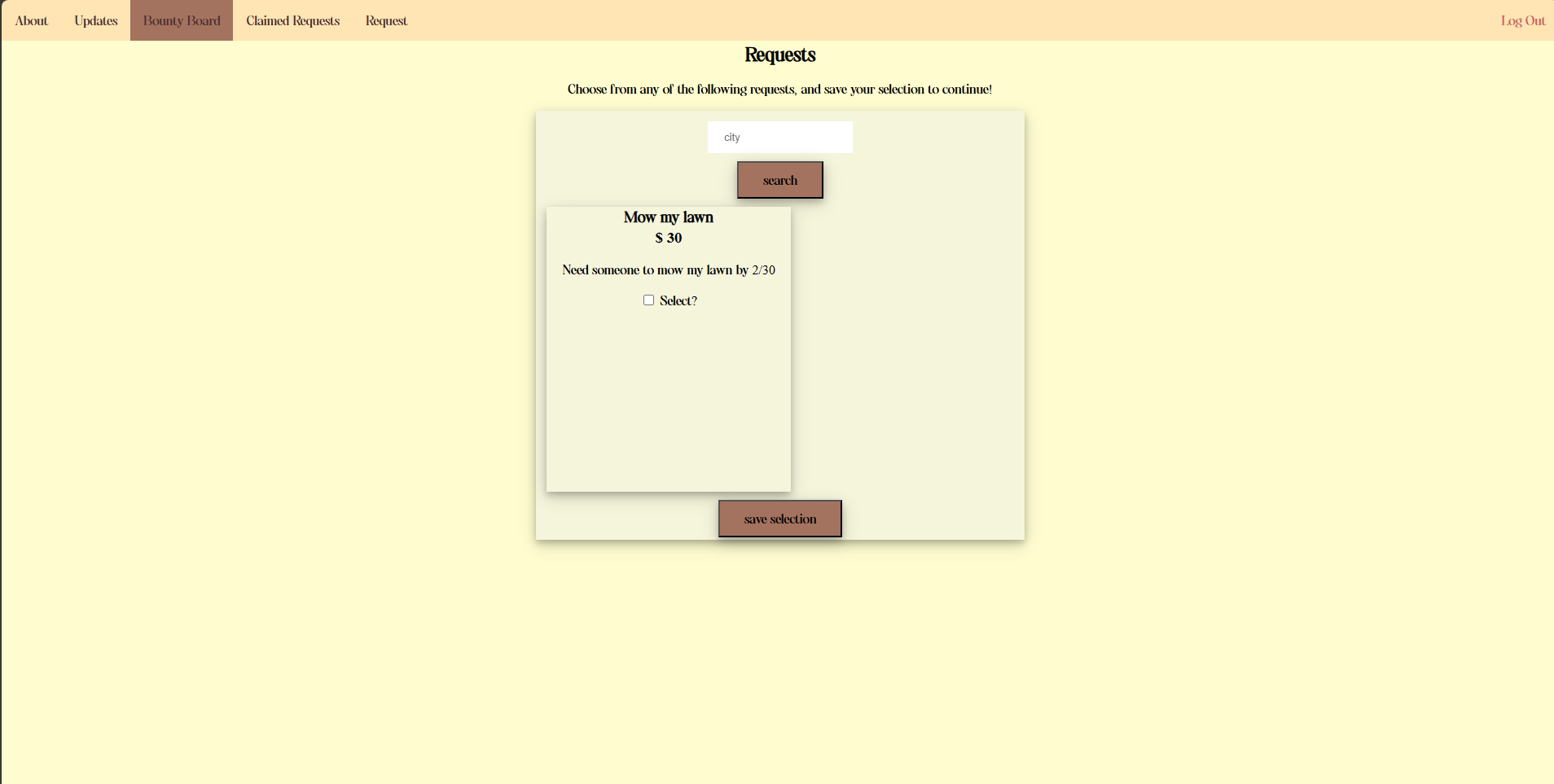Focus the city search input field
The width and height of the screenshot is (1554, 784).
tap(779, 138)
